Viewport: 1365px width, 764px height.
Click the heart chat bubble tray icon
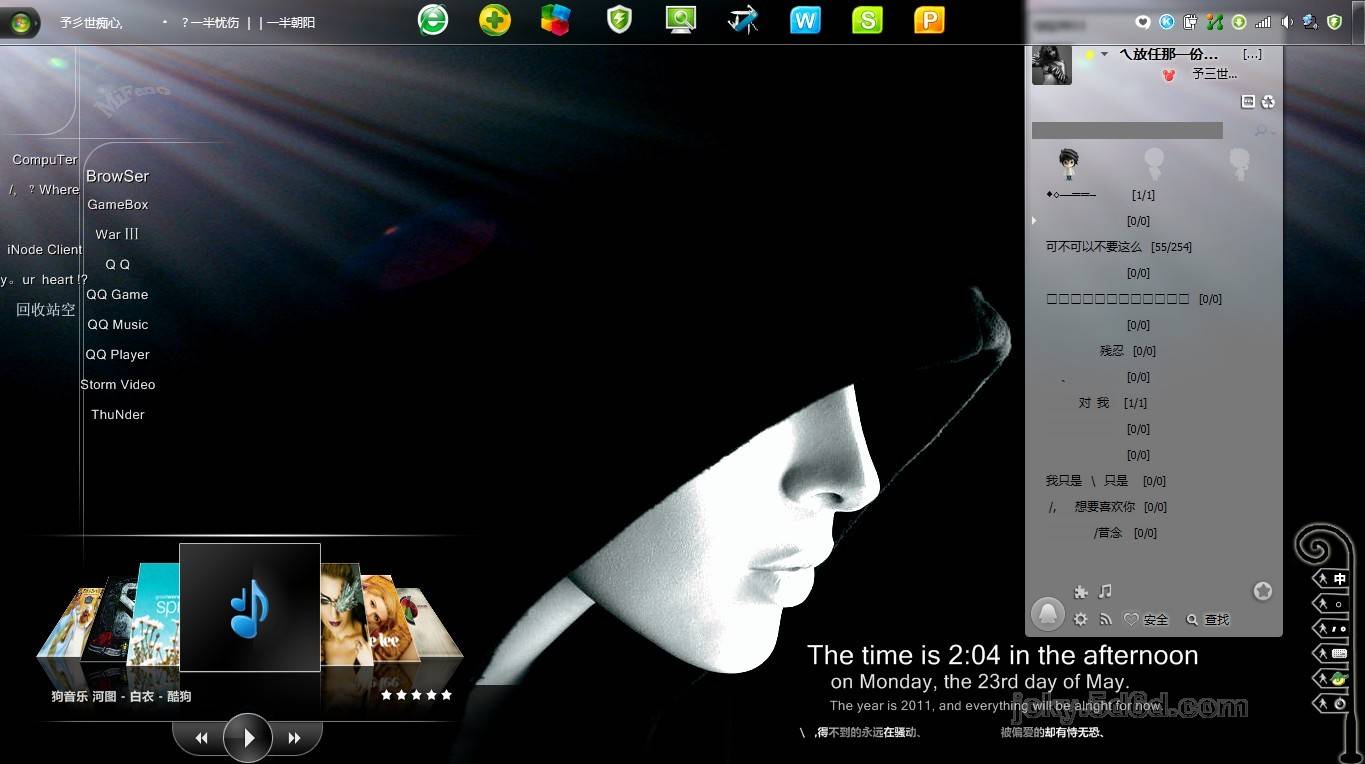tap(1144, 22)
